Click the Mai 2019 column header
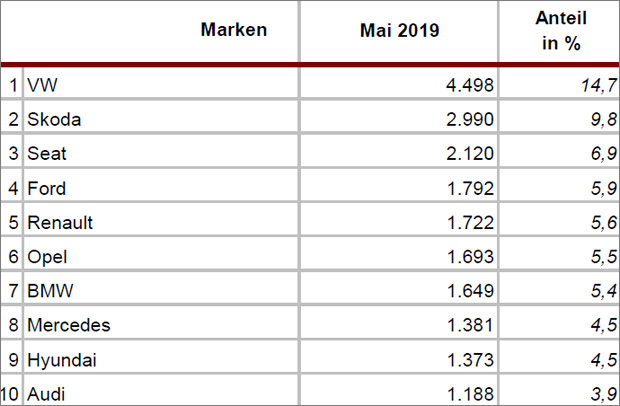620x406 pixels. click(x=399, y=30)
